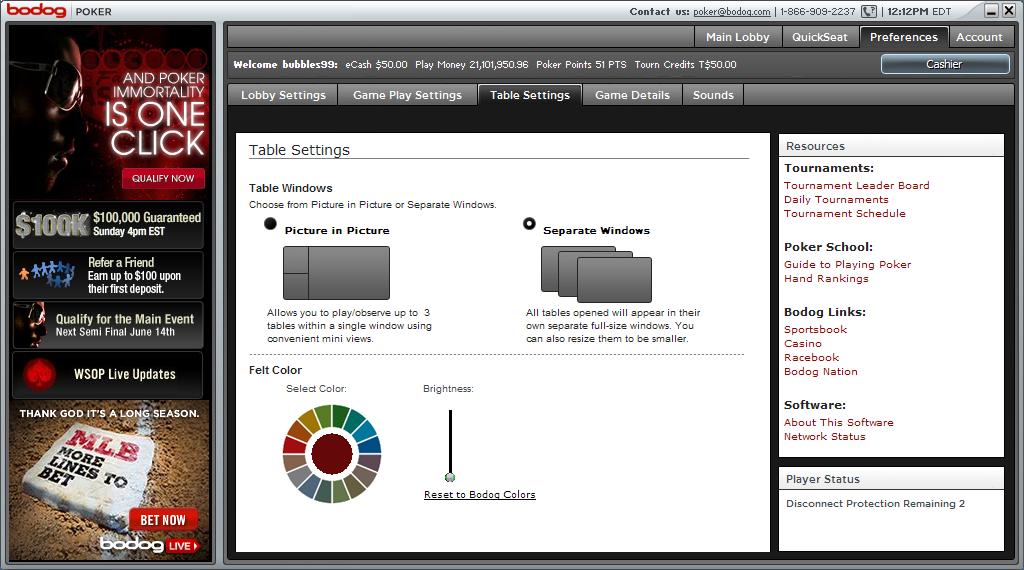The width and height of the screenshot is (1024, 570).
Task: Click the Cashier button
Action: point(944,64)
